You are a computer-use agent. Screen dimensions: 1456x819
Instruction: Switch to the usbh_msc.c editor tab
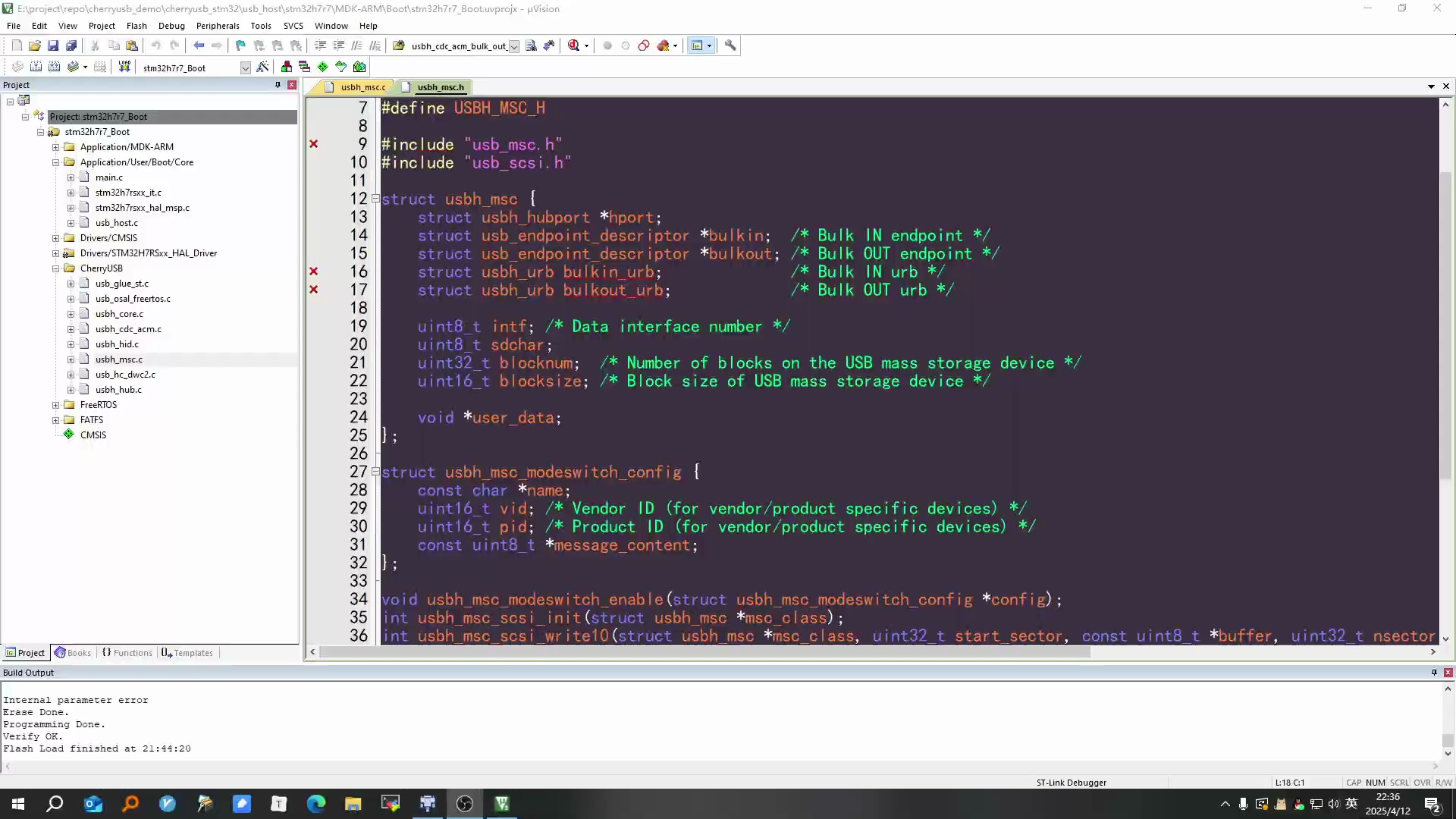click(x=362, y=87)
